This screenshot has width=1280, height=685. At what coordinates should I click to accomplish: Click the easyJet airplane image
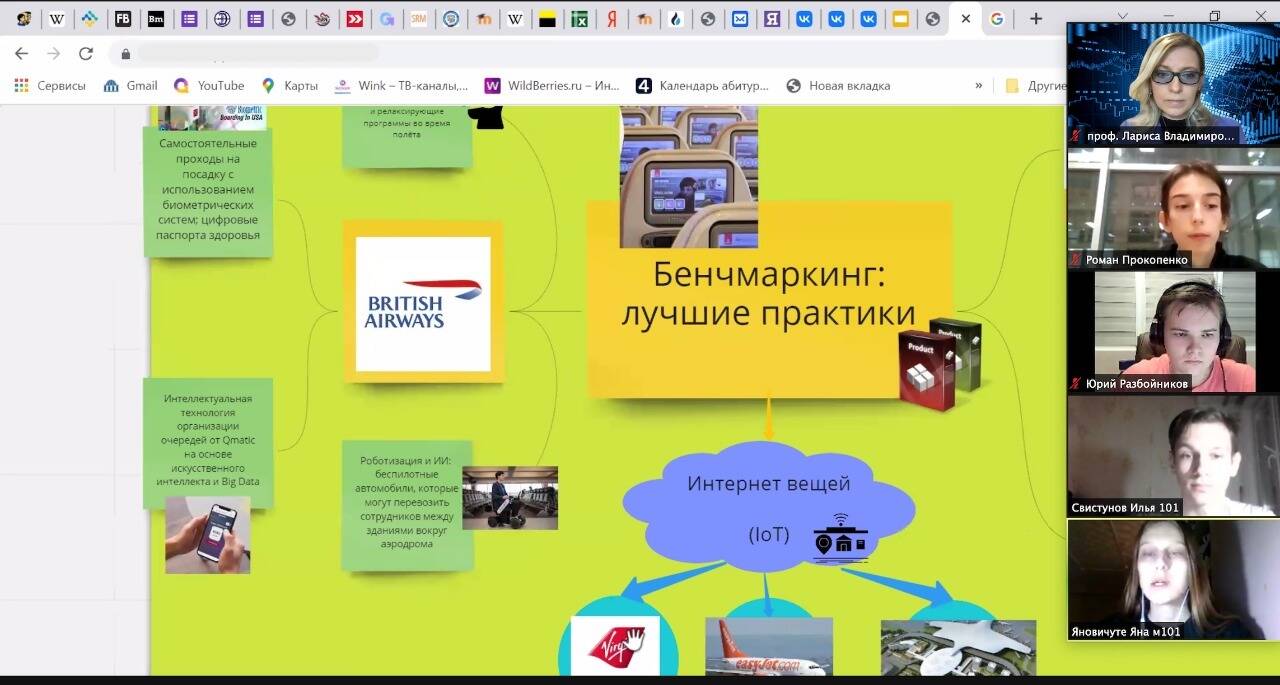[768, 647]
